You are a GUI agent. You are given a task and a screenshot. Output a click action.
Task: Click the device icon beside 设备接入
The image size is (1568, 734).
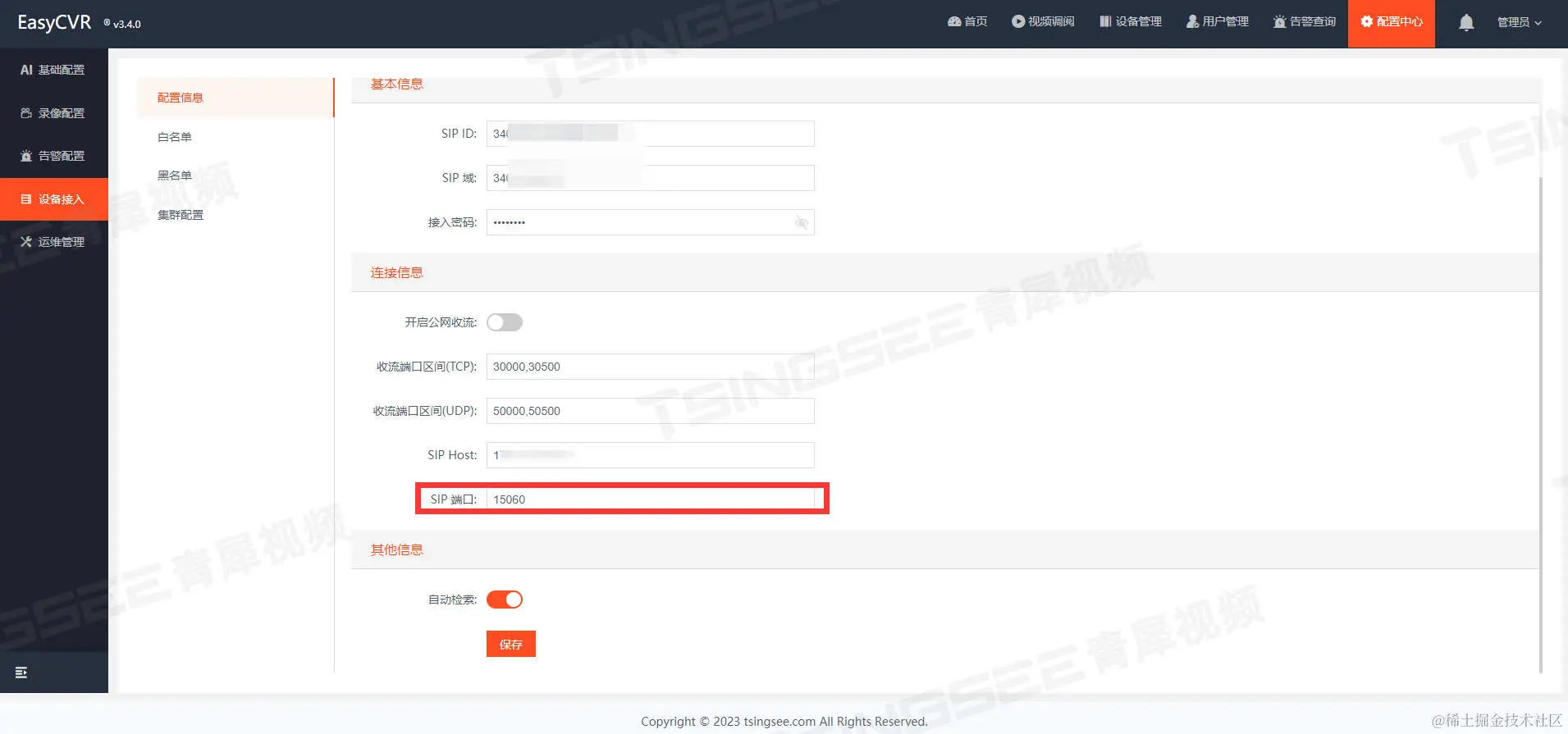(26, 199)
